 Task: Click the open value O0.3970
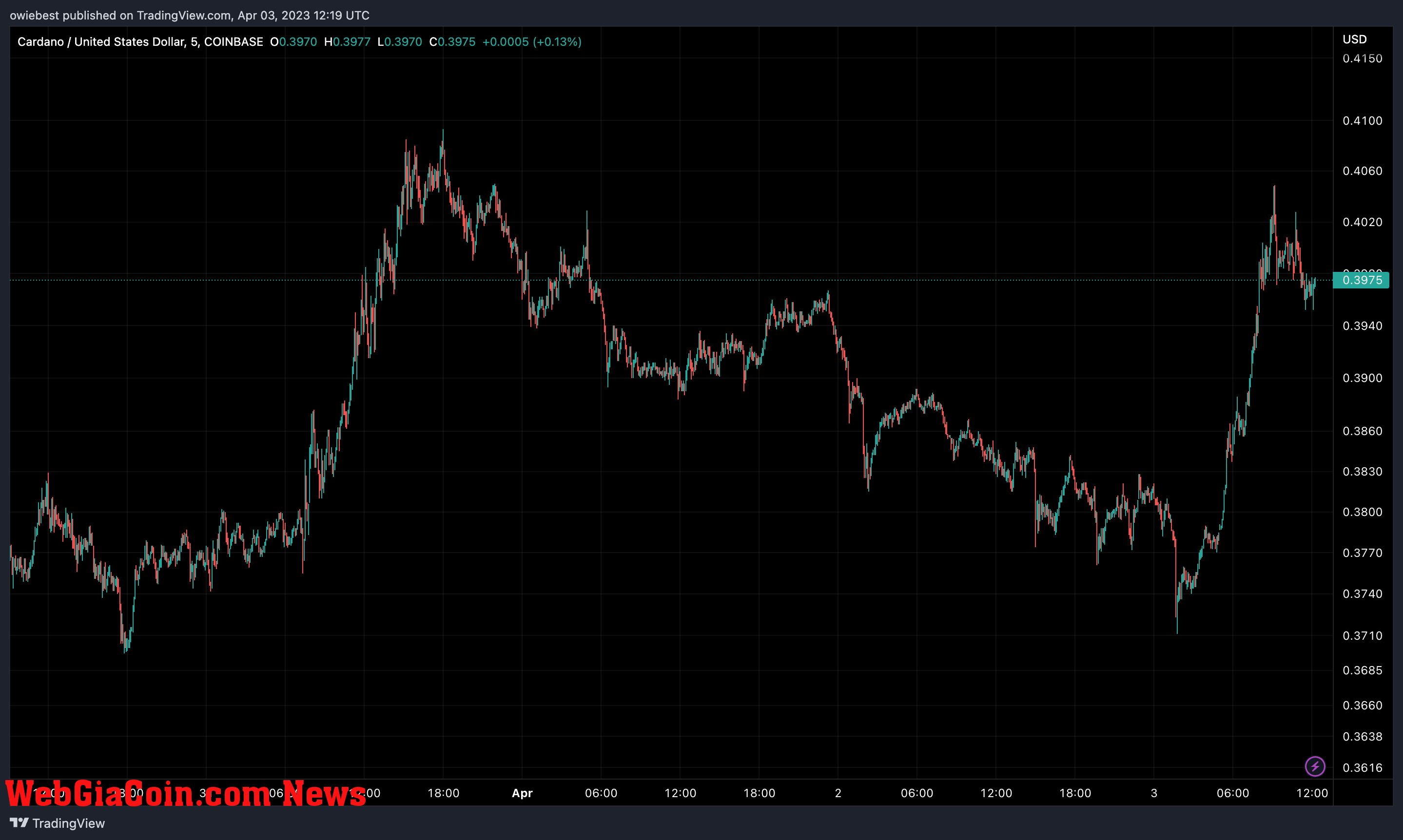click(293, 42)
